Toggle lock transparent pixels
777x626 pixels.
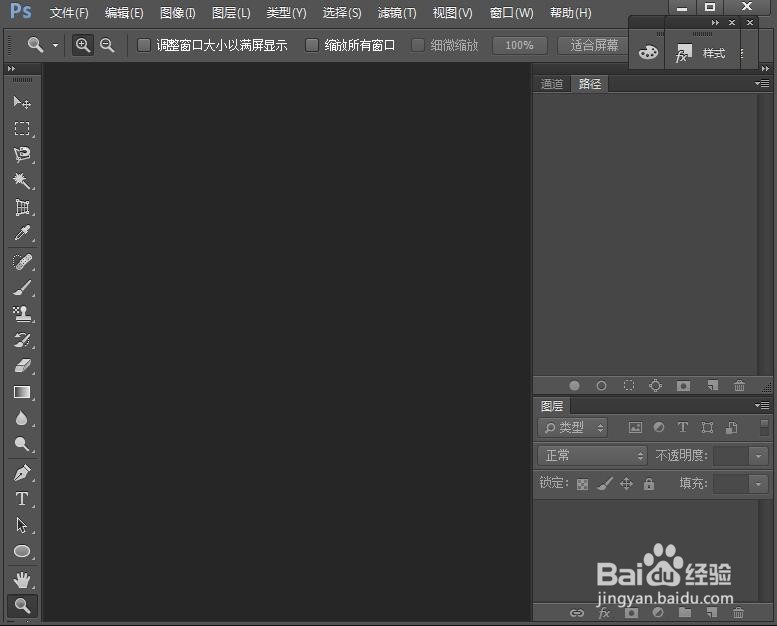coord(582,484)
